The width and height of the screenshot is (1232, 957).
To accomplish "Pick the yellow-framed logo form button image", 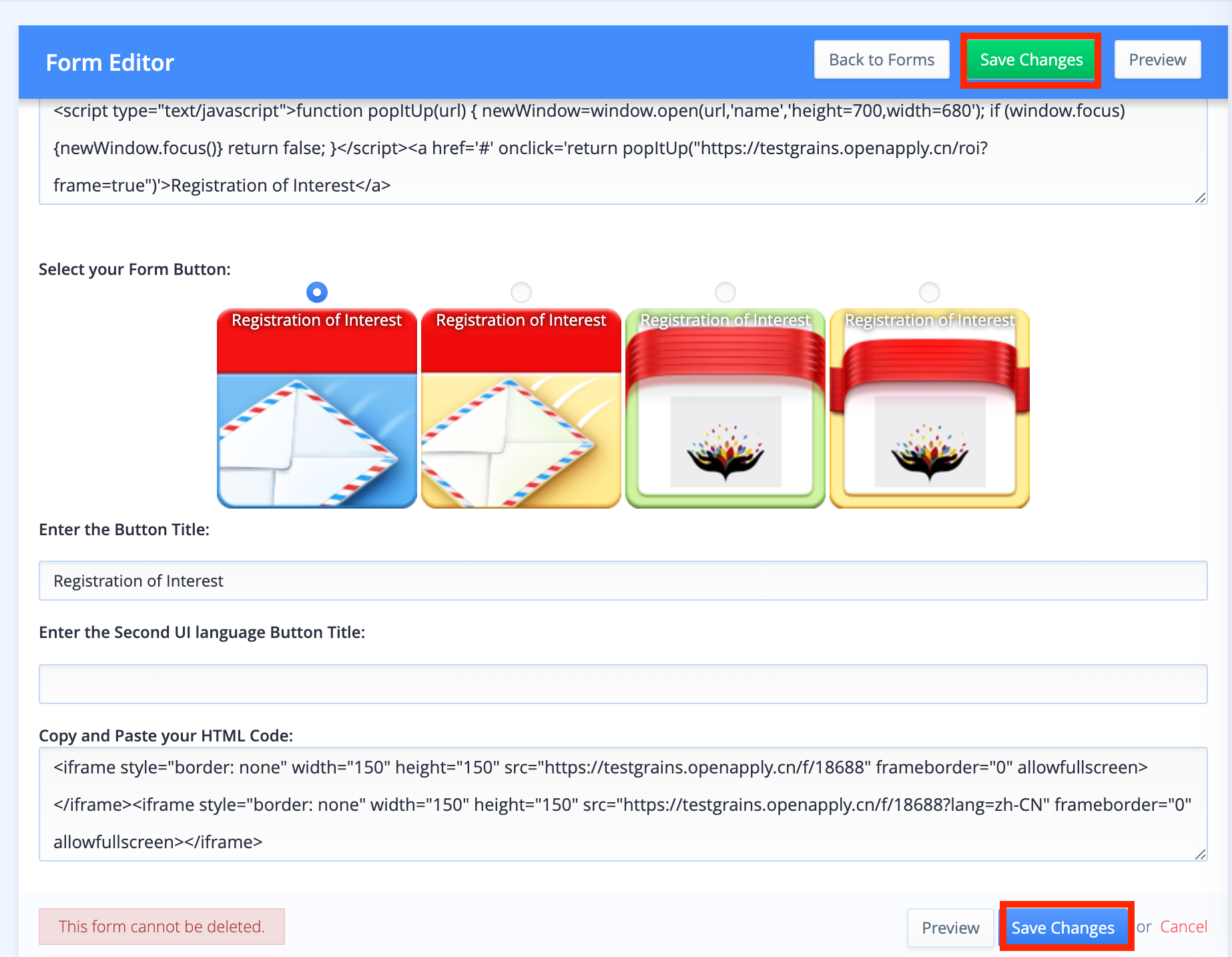I will click(930, 408).
